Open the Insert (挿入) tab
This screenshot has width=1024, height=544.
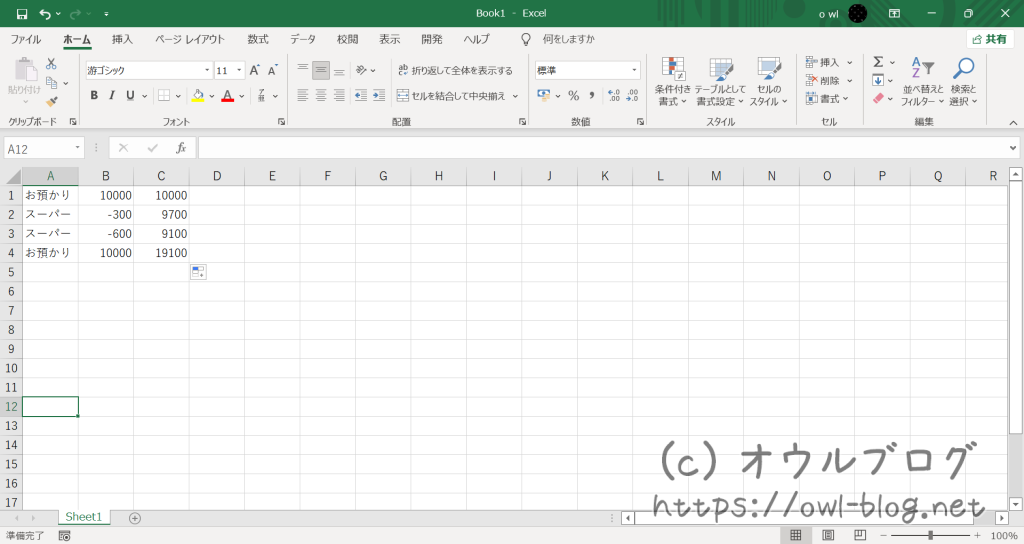[x=122, y=39]
